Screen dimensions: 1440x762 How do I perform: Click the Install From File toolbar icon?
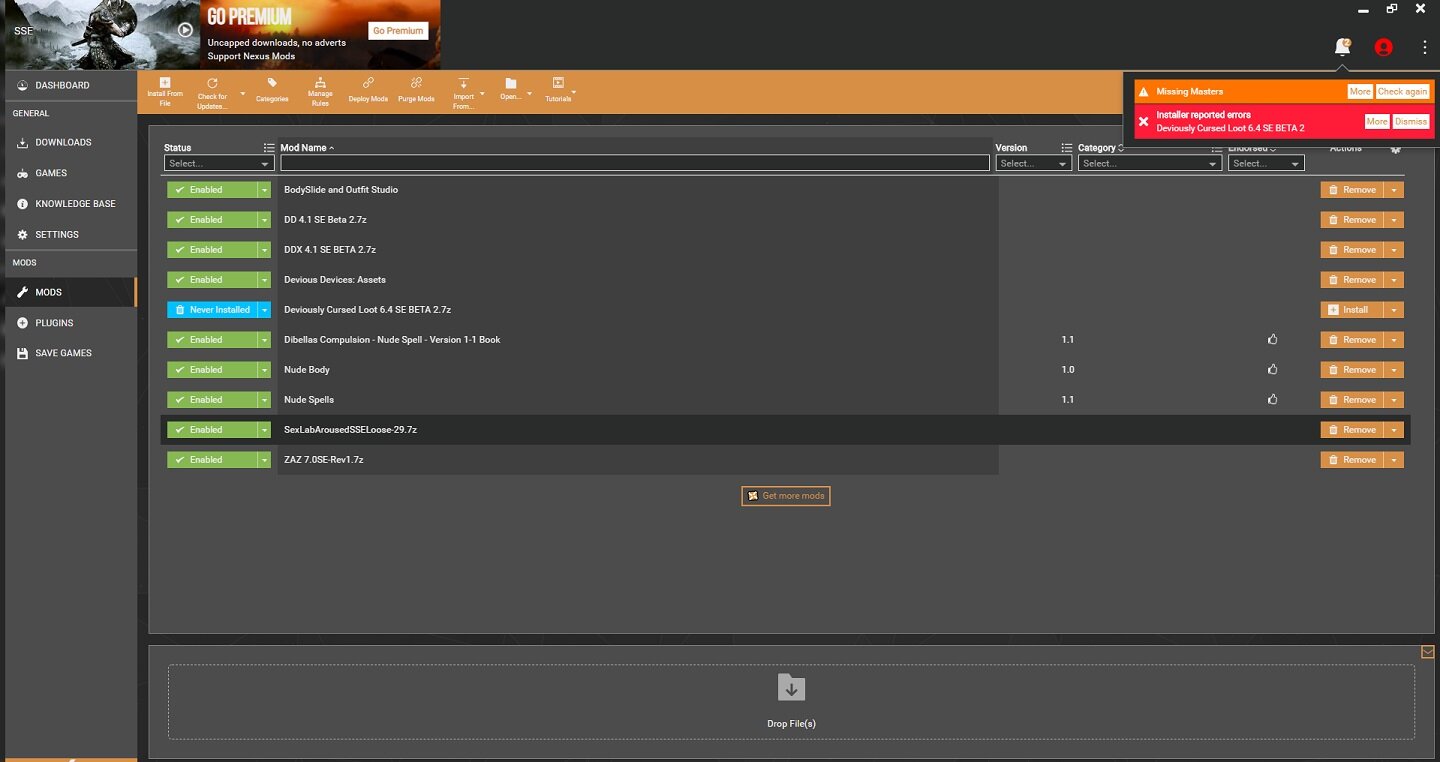click(165, 84)
